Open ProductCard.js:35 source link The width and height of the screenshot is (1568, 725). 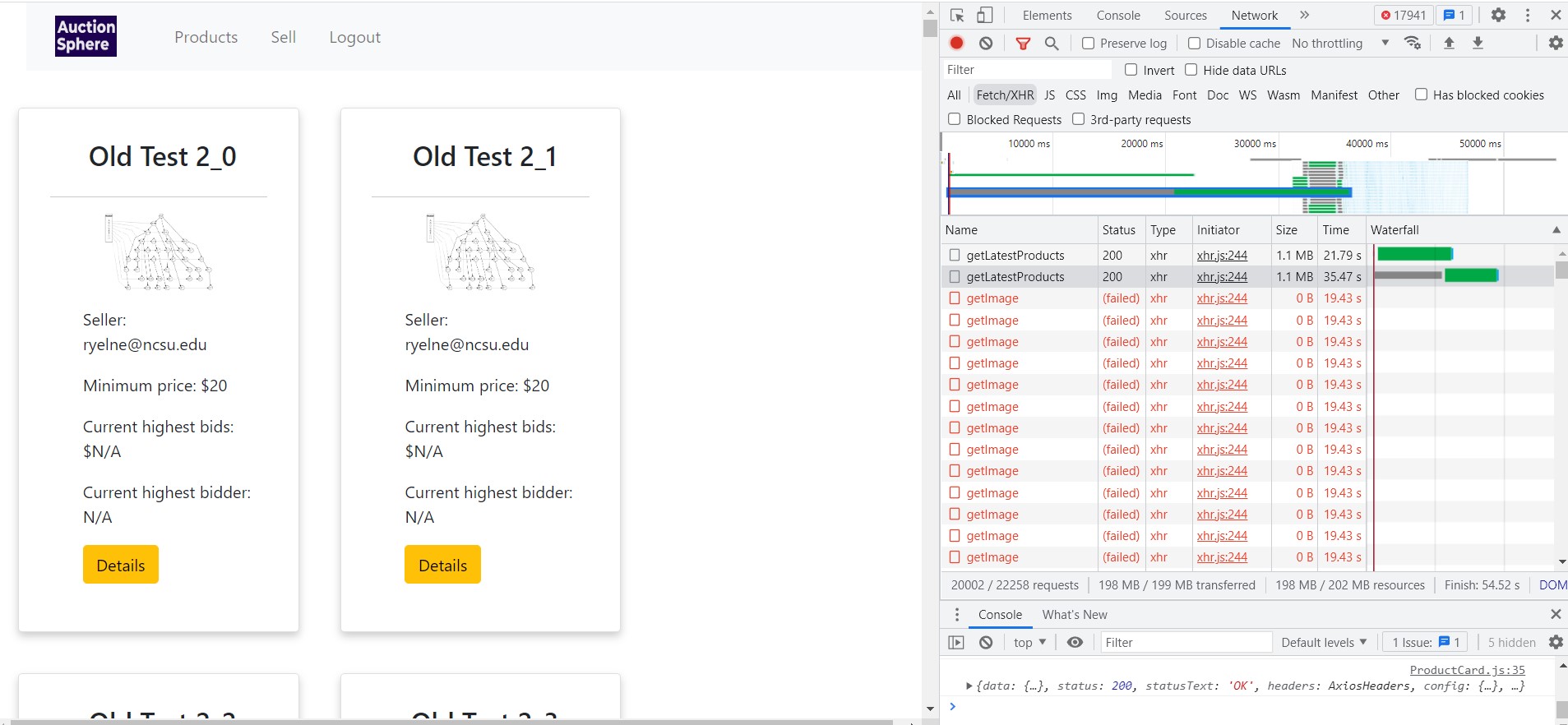(x=1467, y=670)
